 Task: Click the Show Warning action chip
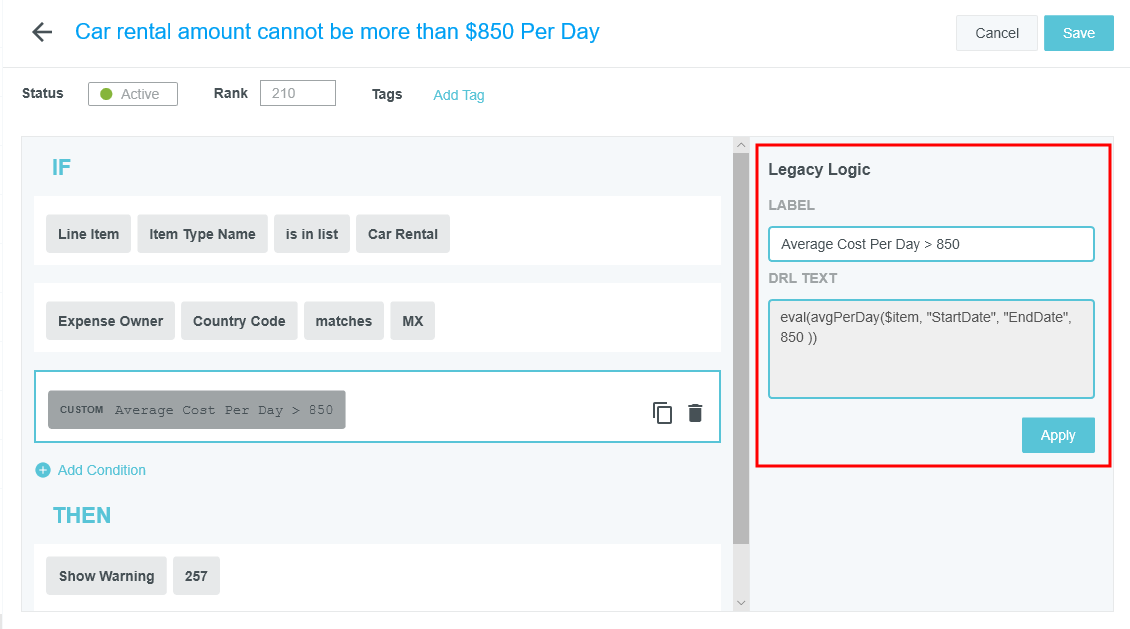tap(106, 576)
